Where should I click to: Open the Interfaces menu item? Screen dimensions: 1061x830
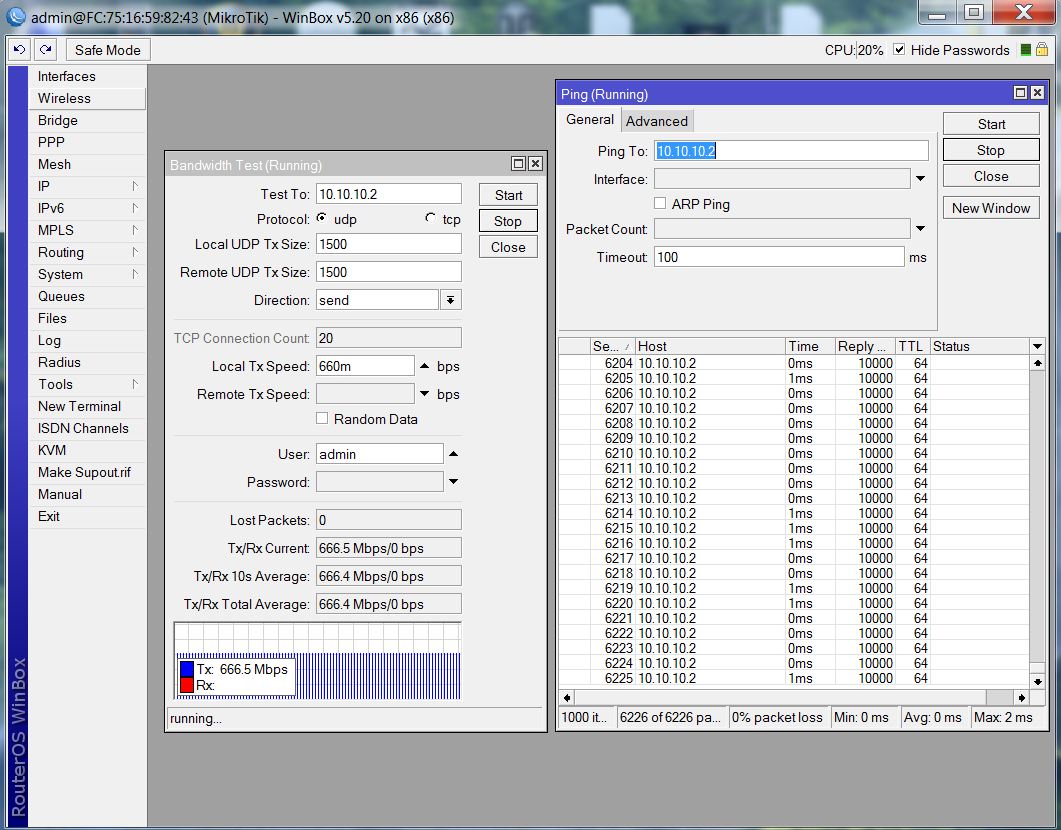point(87,76)
